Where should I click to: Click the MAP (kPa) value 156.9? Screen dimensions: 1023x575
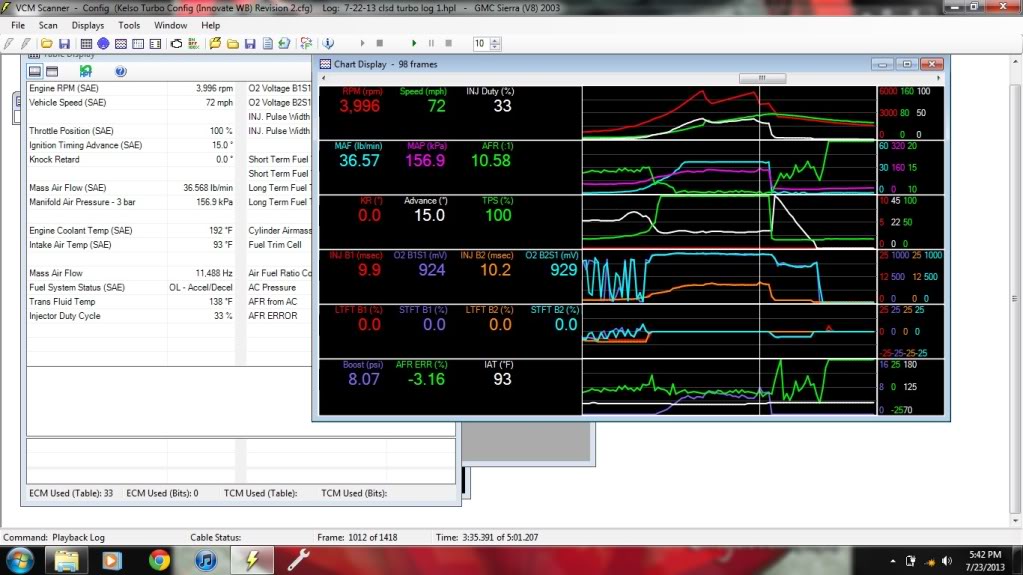425,161
